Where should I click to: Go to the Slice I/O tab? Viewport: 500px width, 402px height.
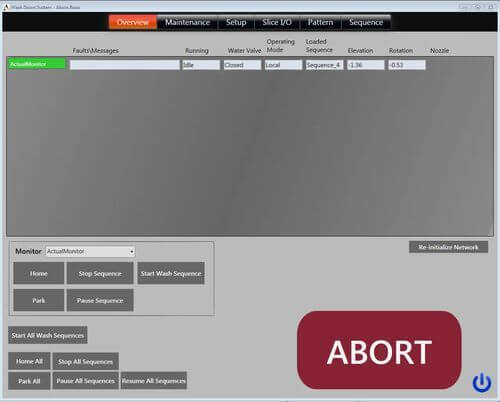pyautogui.click(x=277, y=22)
